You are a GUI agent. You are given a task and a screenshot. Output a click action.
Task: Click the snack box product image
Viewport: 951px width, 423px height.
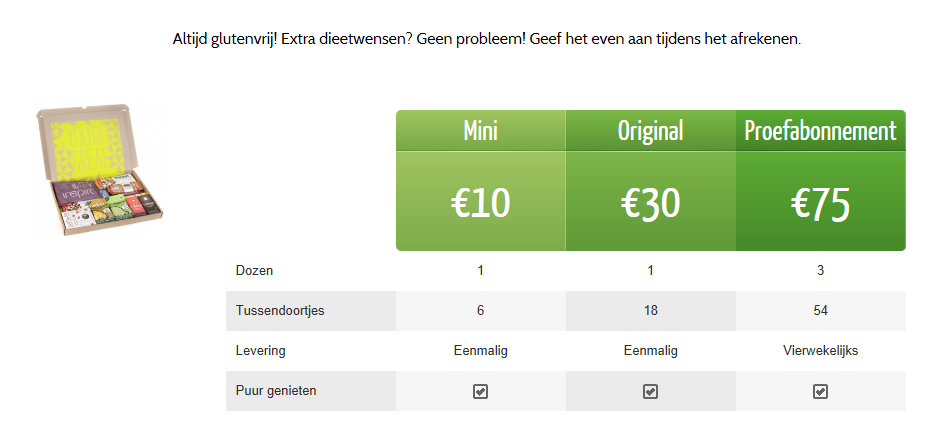coord(100,169)
